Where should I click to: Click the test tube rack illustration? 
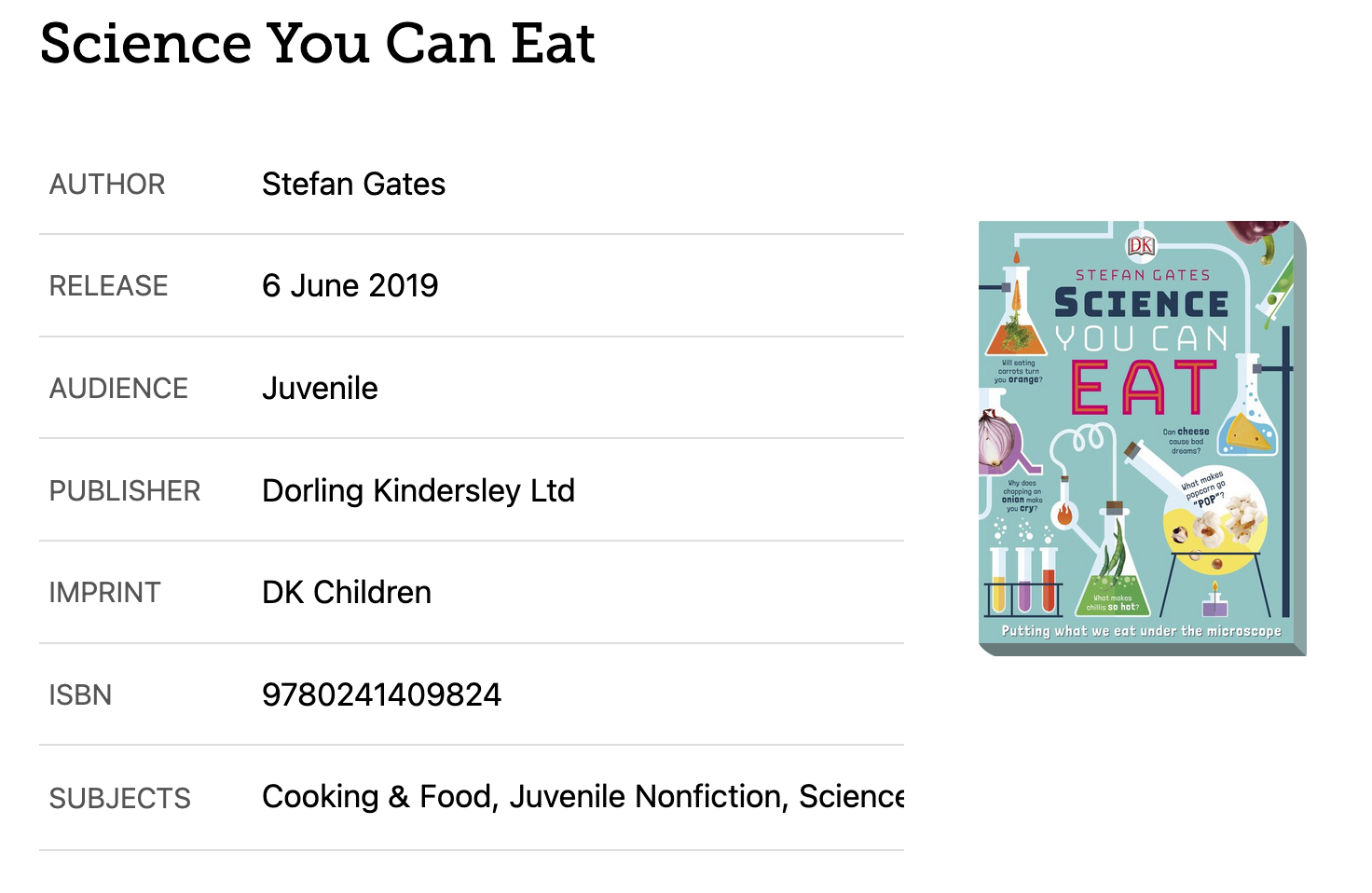pos(1023,580)
